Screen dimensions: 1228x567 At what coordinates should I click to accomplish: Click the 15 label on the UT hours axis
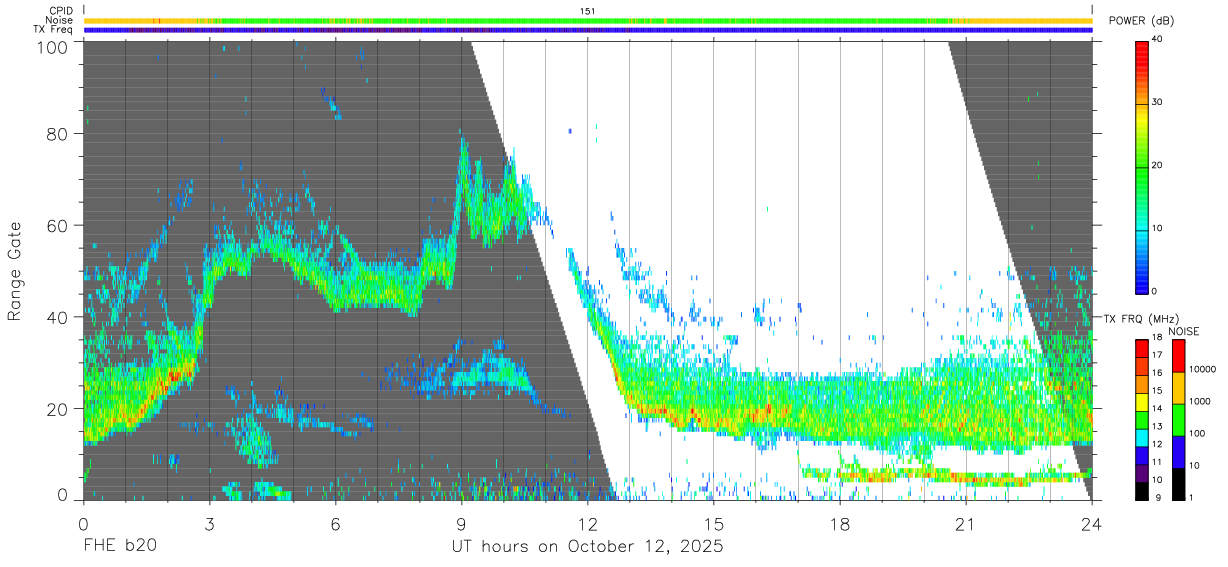[x=714, y=523]
